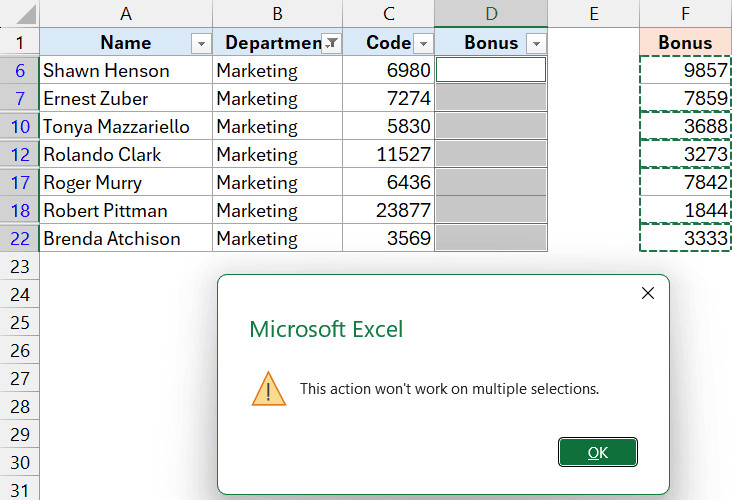Click the yellow warning triangle icon
The width and height of the screenshot is (732, 500).
(x=268, y=388)
